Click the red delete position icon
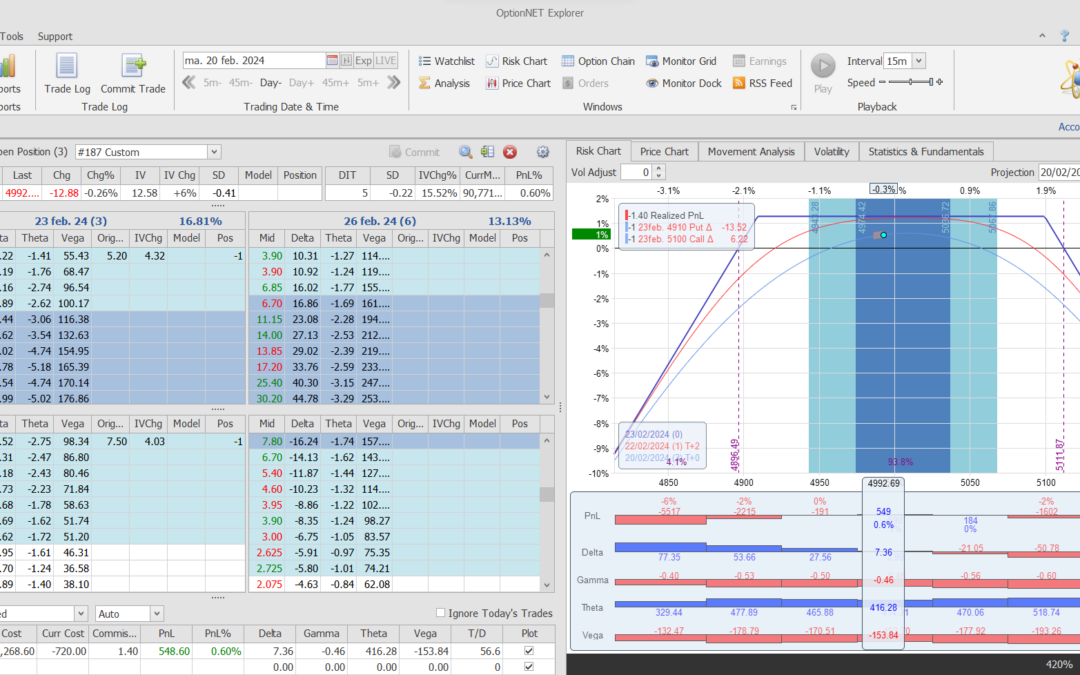 click(x=510, y=152)
